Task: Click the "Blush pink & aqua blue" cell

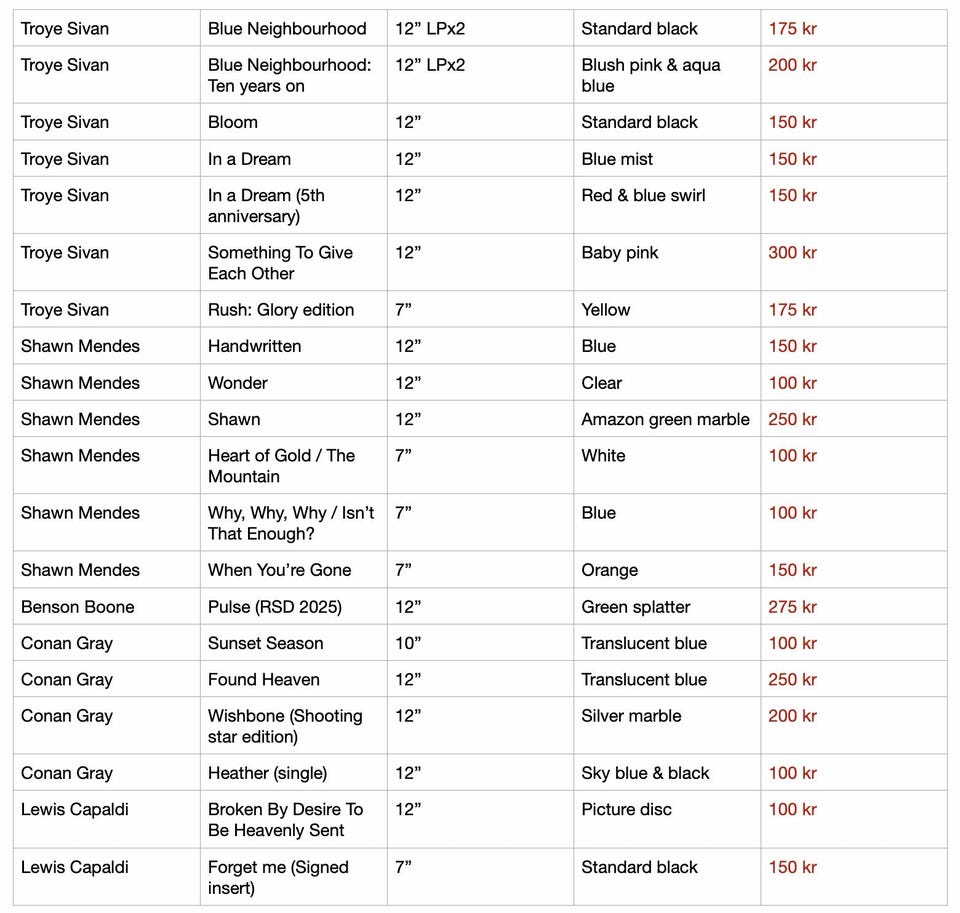Action: pos(650,75)
